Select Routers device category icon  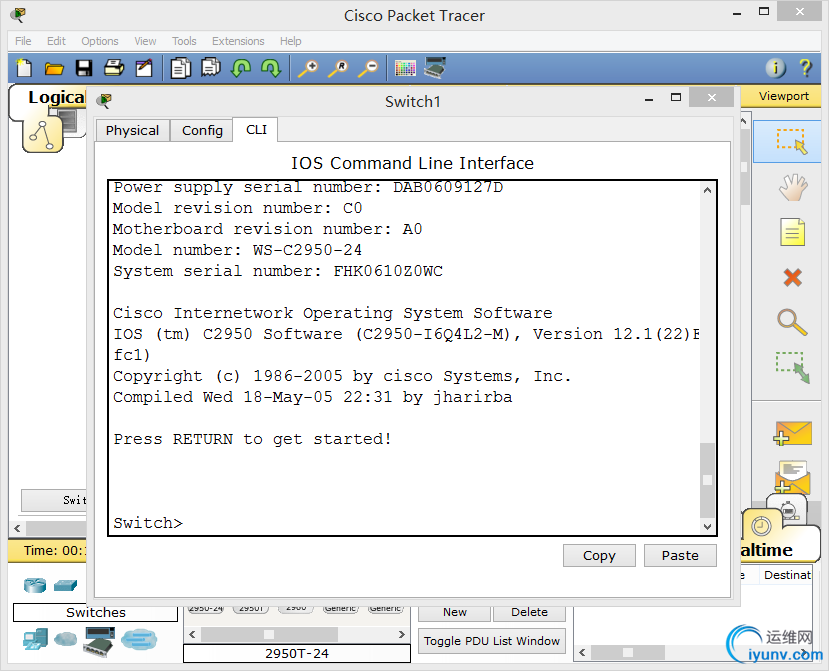coord(35,585)
